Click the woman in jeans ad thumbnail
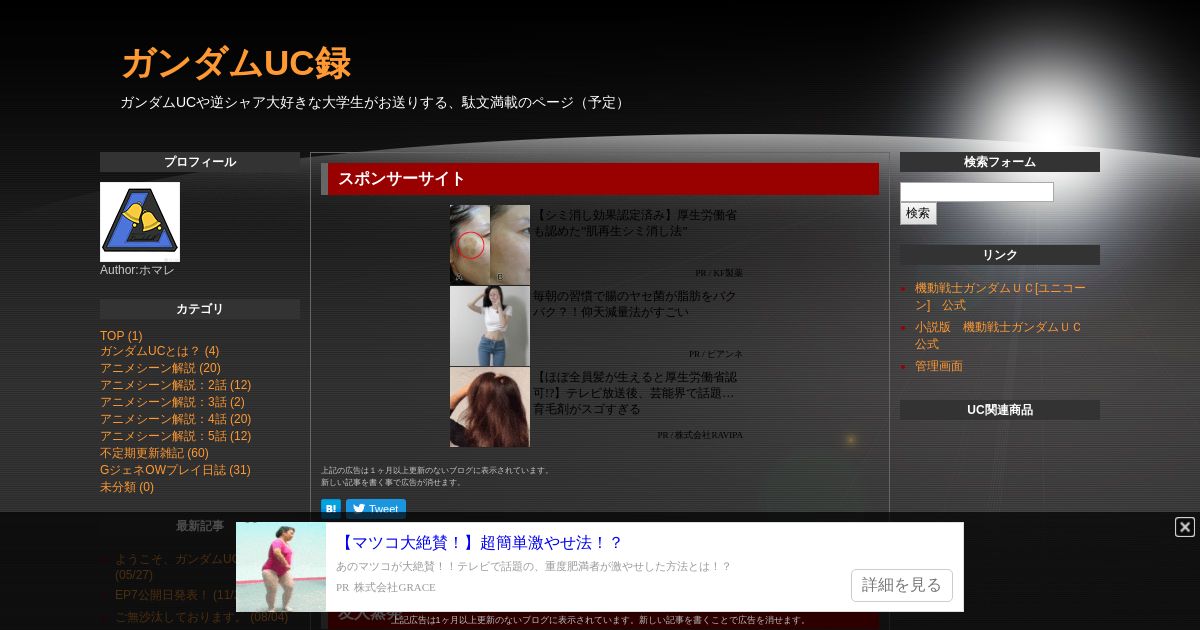 (490, 326)
